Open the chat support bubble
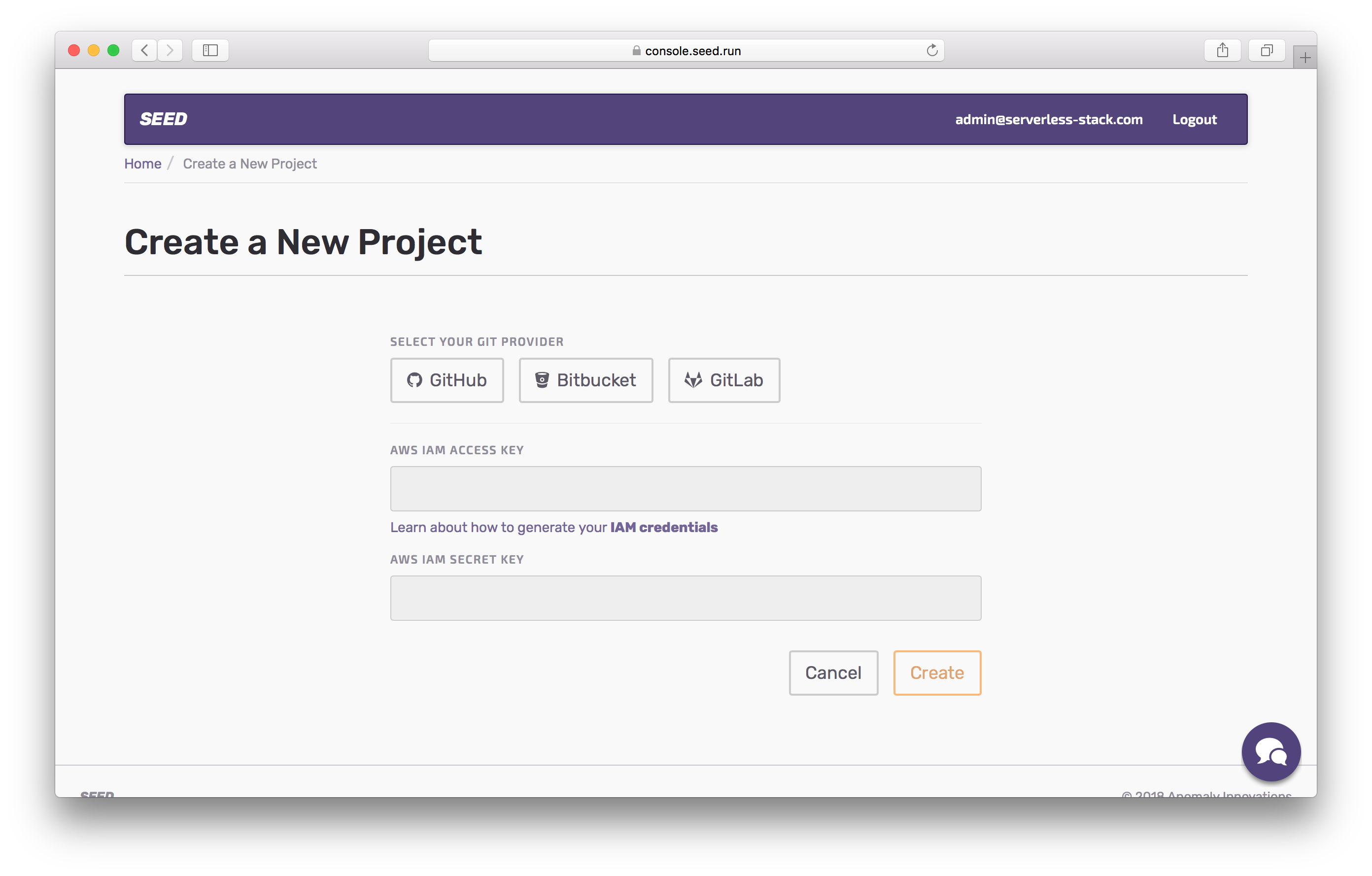The width and height of the screenshot is (1372, 876). pos(1270,752)
